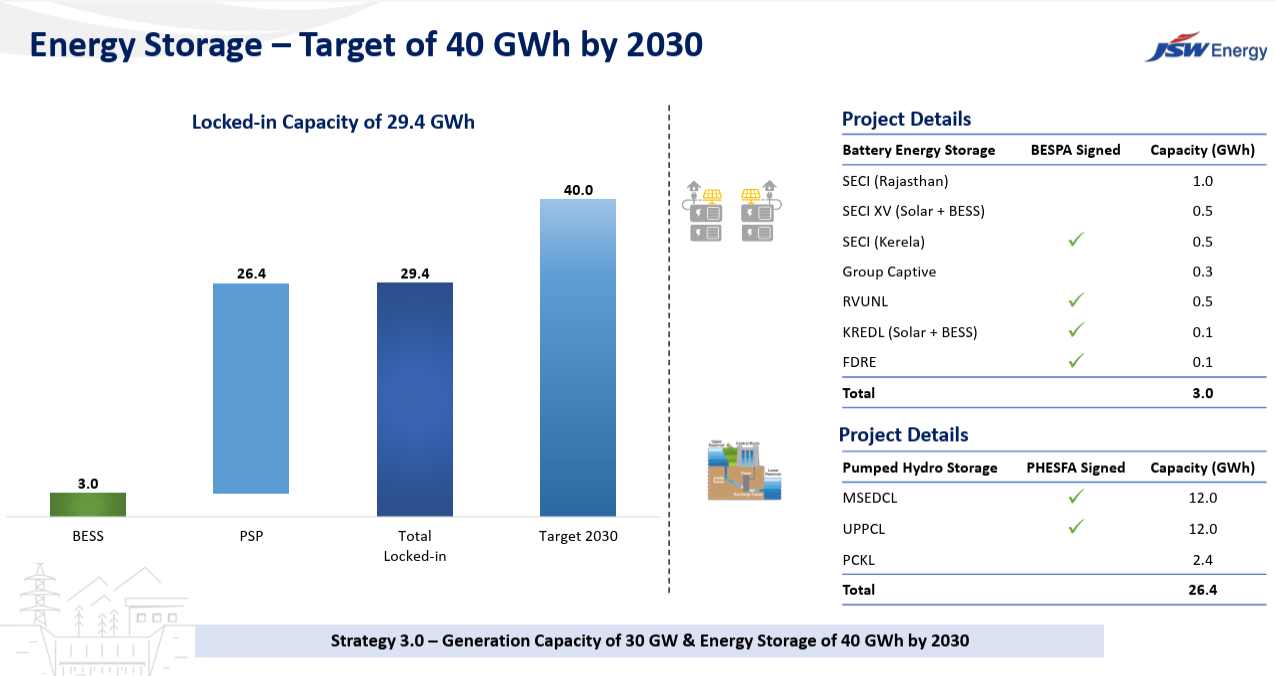Click the Locked-in Capacity of 29.4 GWh heading
Viewport: 1276px width, 676px height.
(x=333, y=122)
